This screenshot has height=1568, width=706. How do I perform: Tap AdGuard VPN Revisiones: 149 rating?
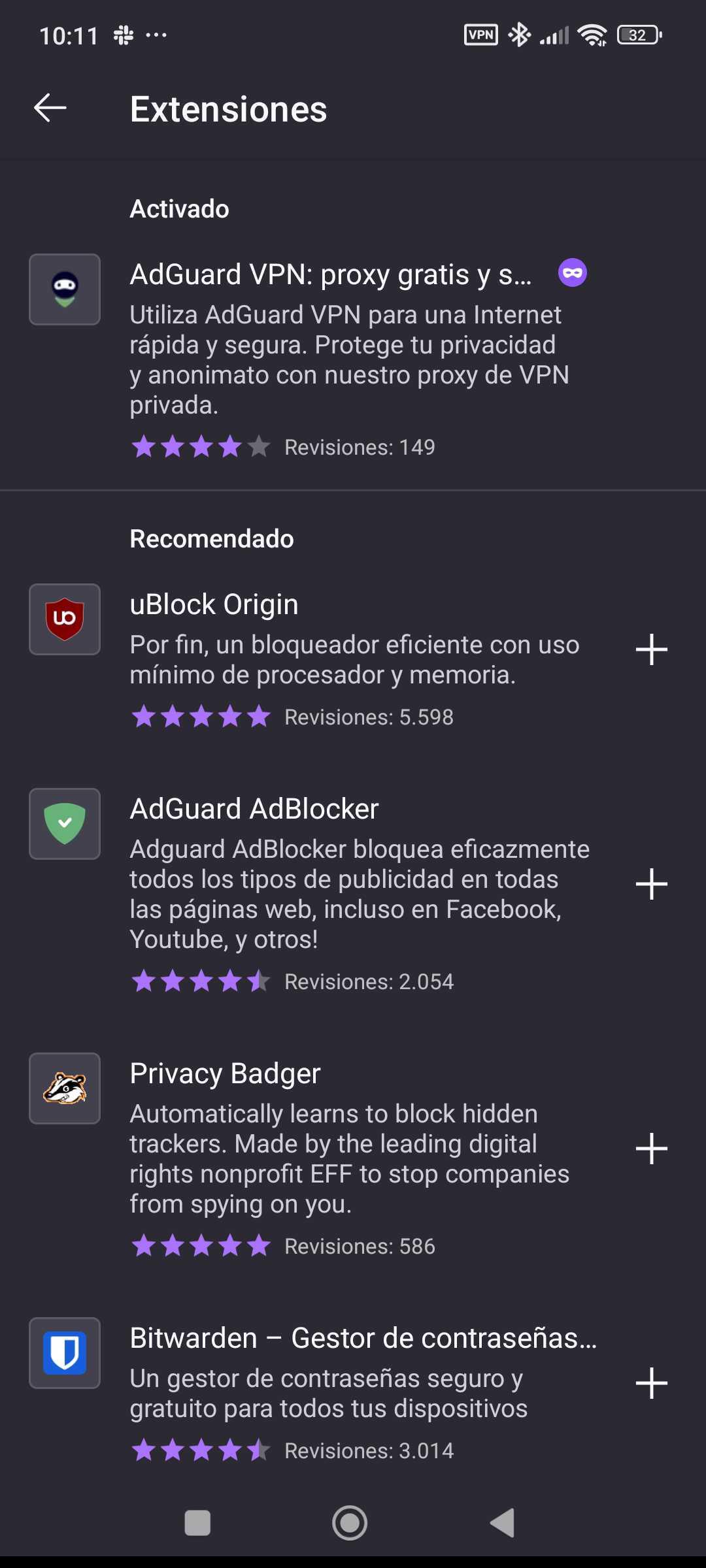coord(360,448)
